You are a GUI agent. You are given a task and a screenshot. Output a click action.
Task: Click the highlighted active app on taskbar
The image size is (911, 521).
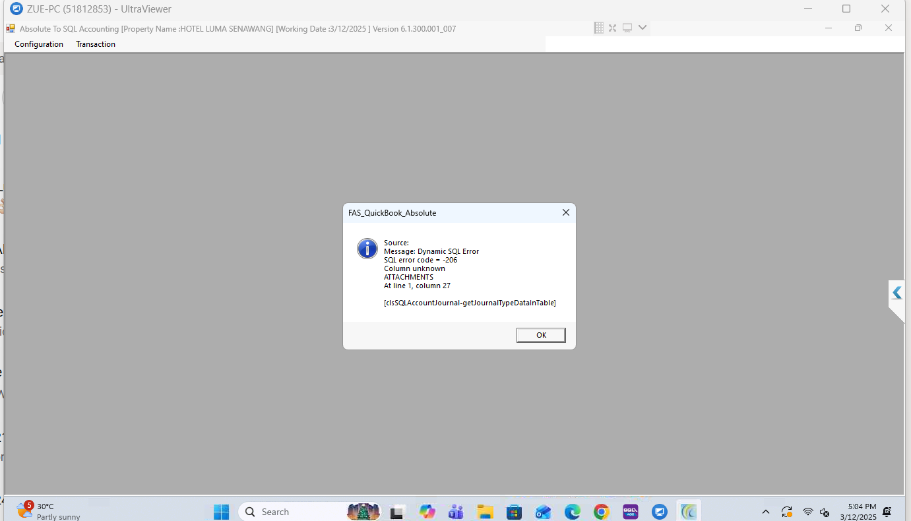(688, 512)
